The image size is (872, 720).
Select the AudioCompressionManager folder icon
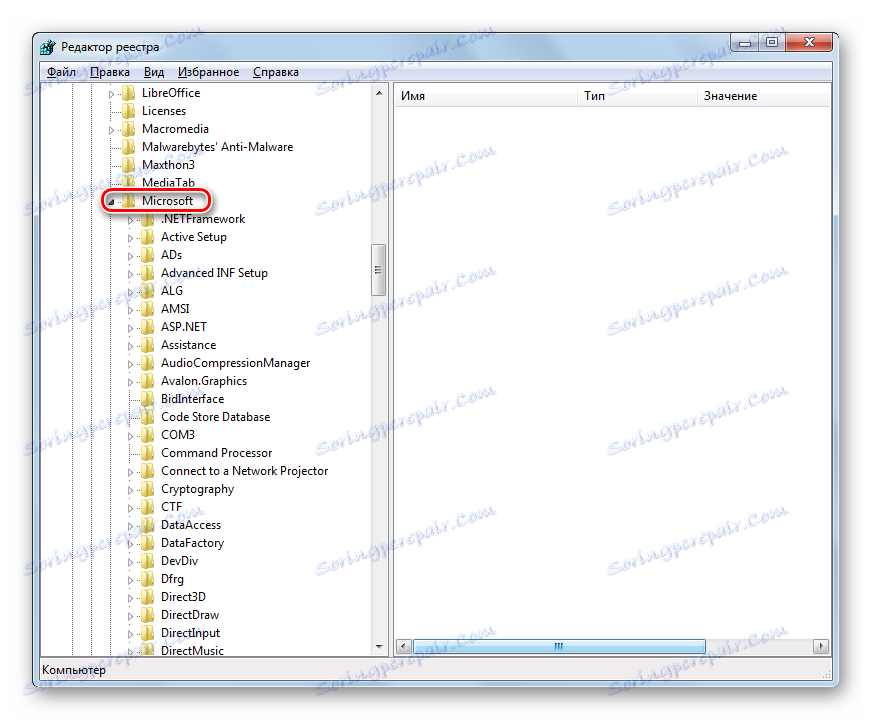click(147, 363)
